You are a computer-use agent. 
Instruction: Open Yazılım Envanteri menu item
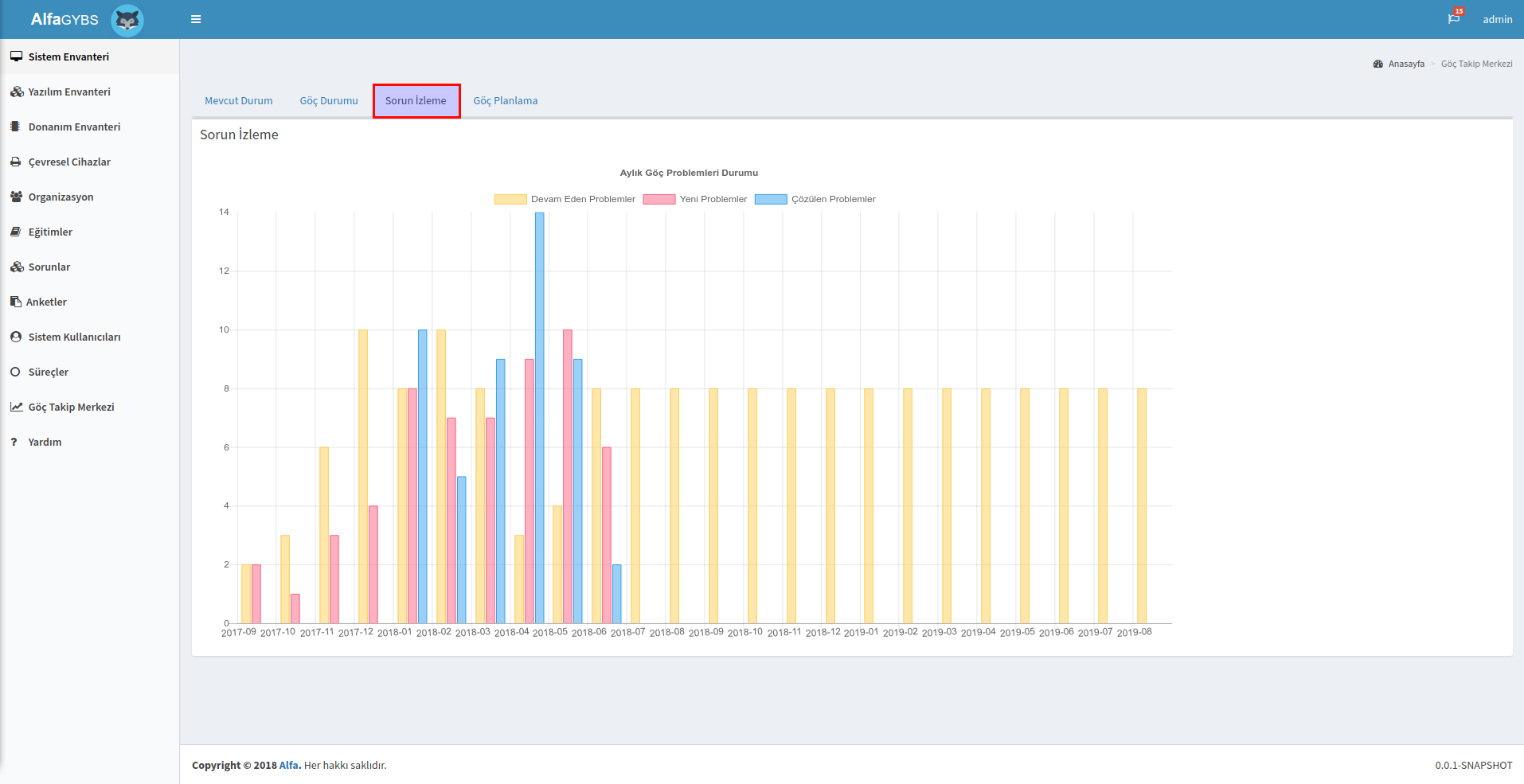click(89, 92)
